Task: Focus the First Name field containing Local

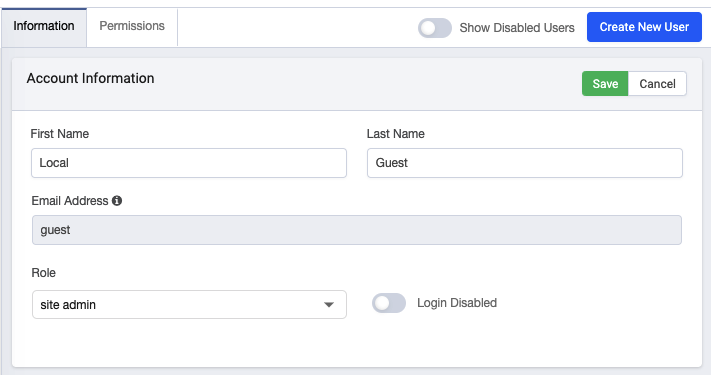Action: (x=189, y=163)
